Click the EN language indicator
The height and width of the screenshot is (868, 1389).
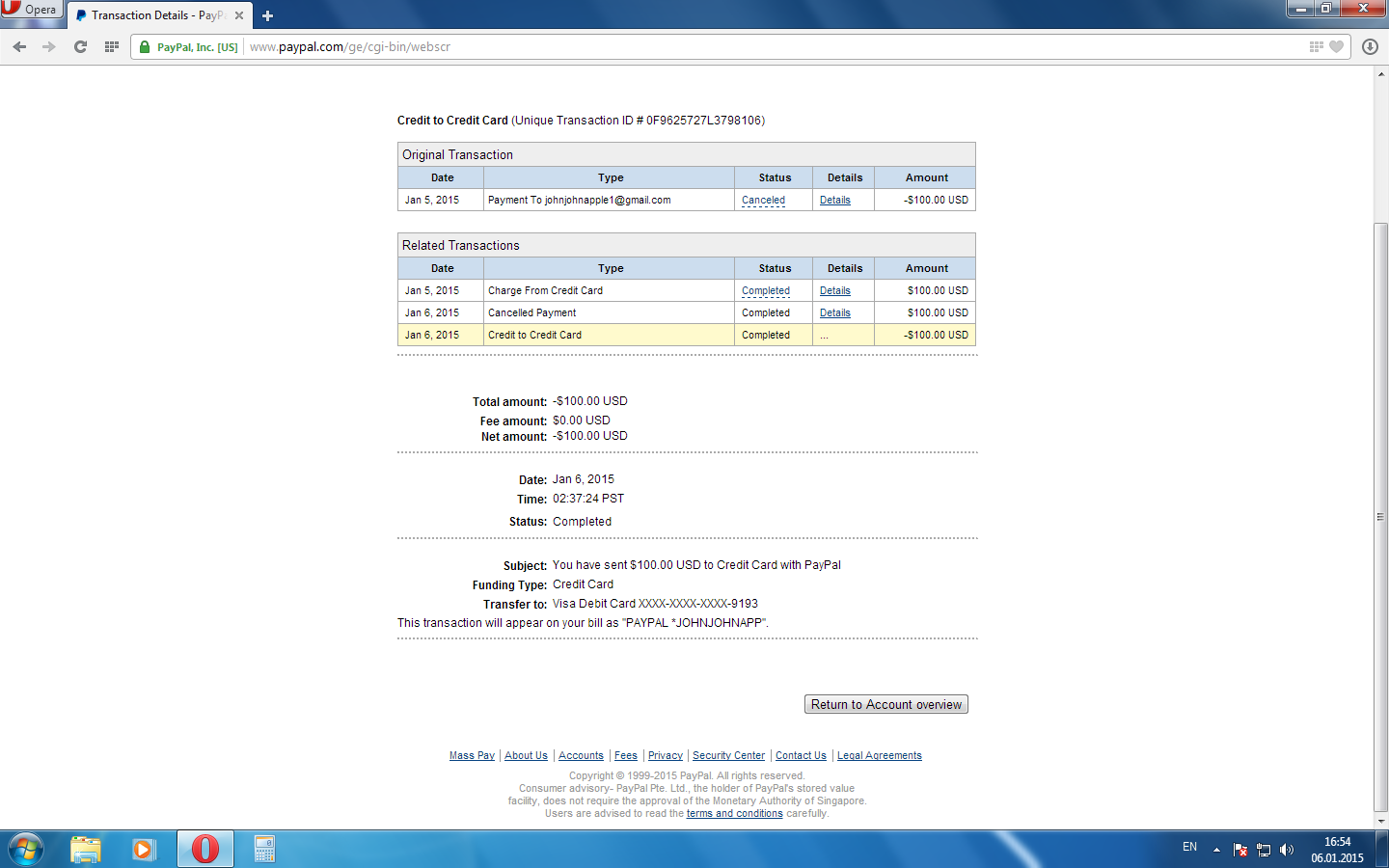pyautogui.click(x=1189, y=848)
